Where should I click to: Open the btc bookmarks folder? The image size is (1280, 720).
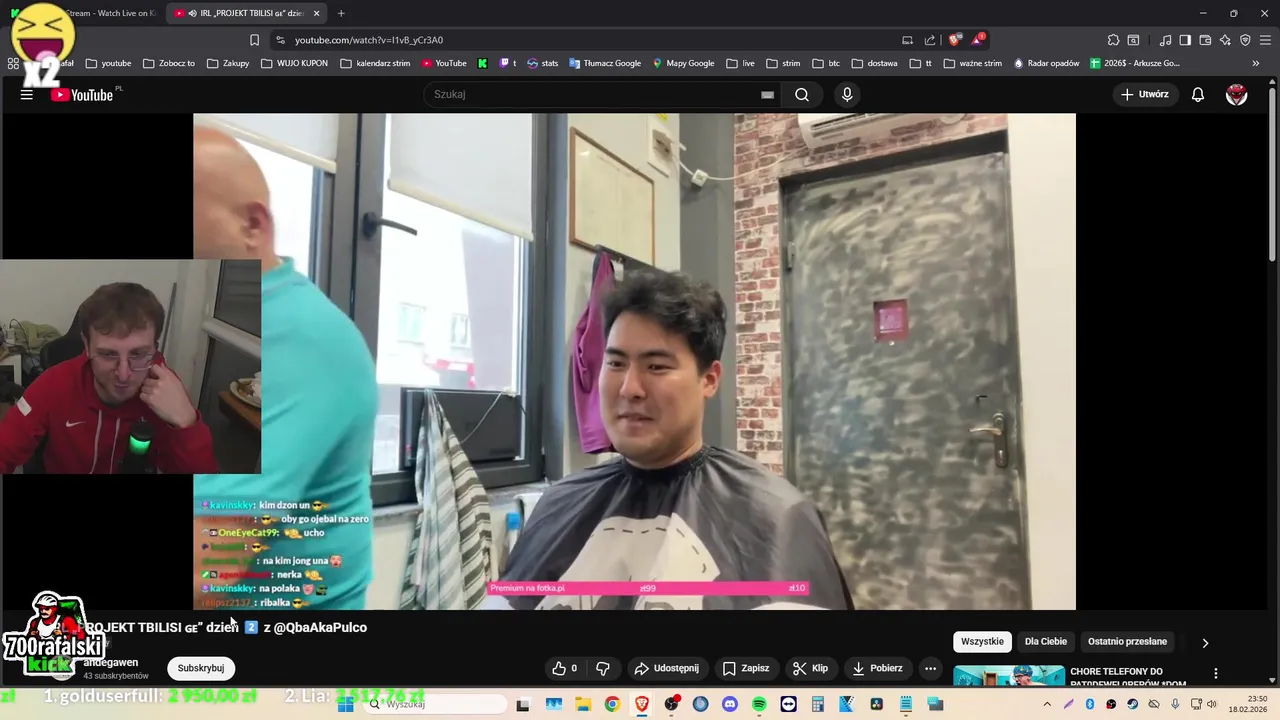pyautogui.click(x=827, y=63)
